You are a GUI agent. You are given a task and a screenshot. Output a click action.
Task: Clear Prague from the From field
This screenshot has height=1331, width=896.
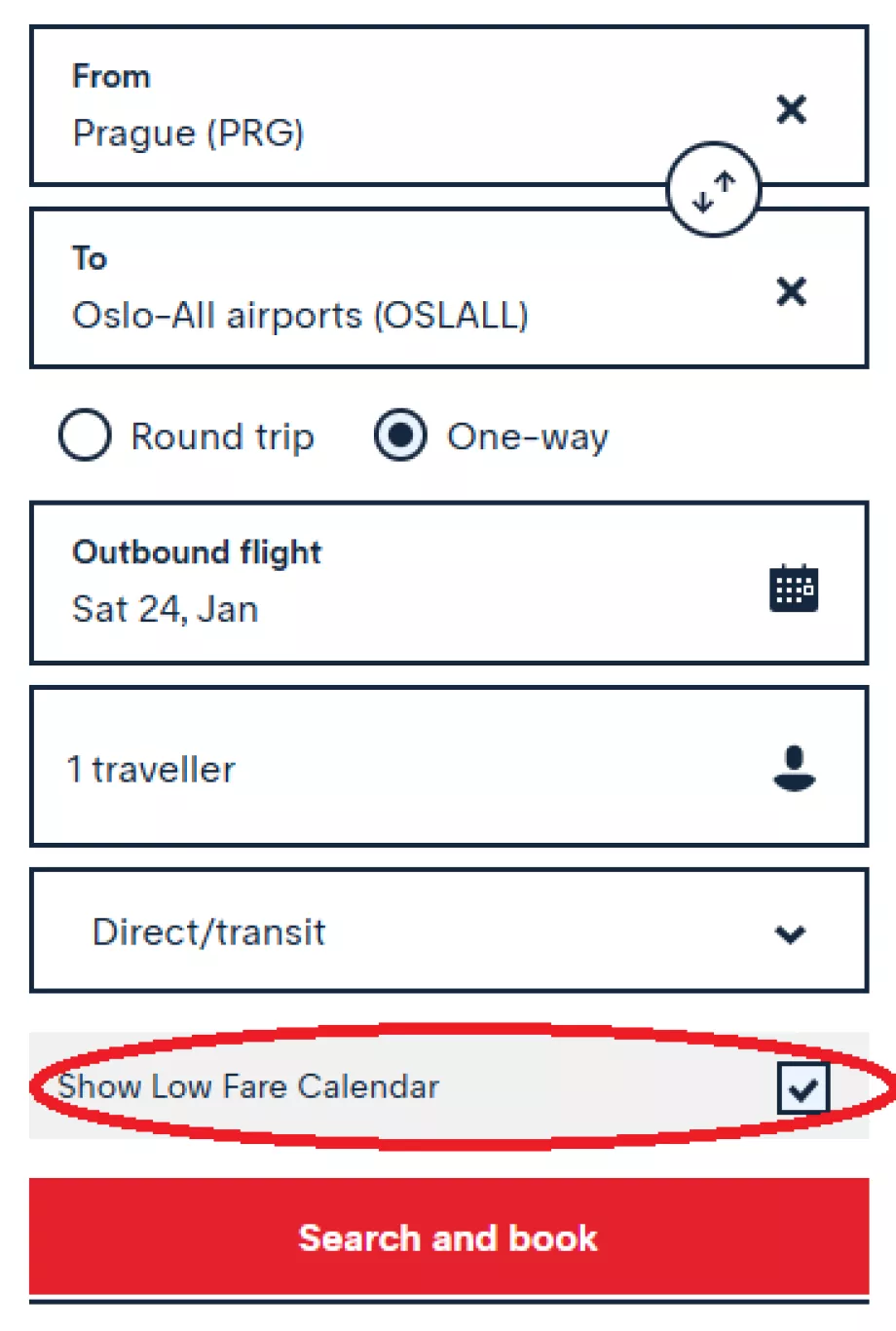[x=792, y=110]
